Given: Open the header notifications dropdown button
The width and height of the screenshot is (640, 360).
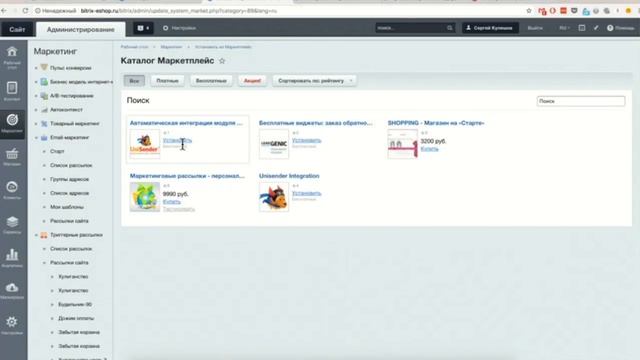Looking at the screenshot, I should 143,28.
